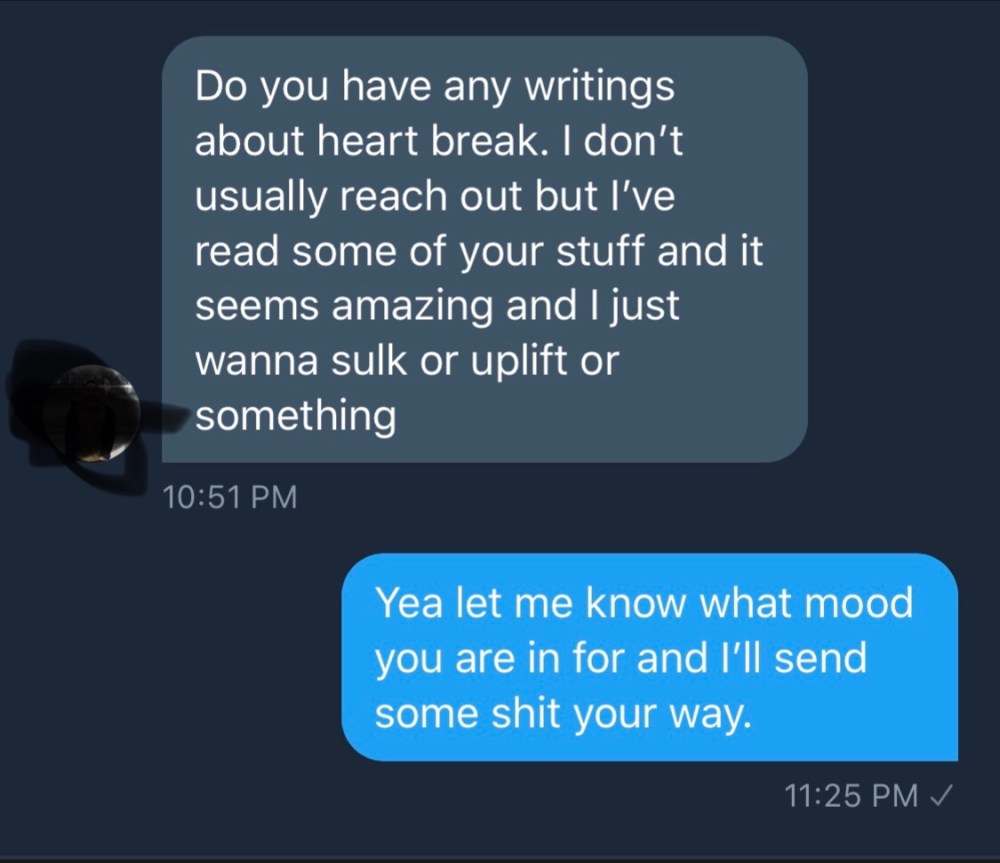Click the 11:25 PM timestamp

851,796
